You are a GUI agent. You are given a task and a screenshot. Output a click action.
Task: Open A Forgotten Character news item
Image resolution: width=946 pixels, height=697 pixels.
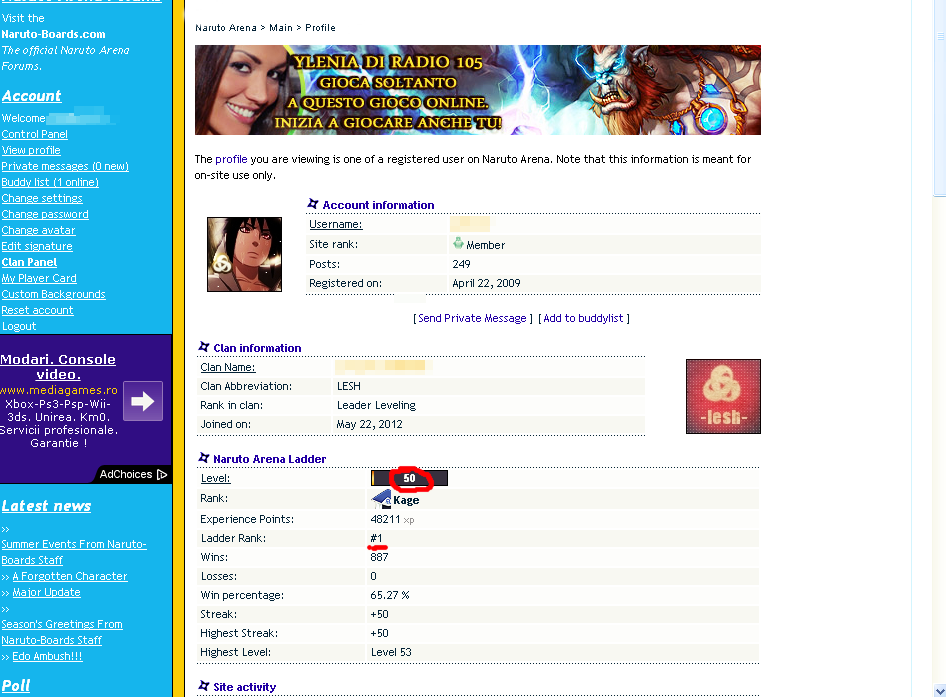(70, 576)
